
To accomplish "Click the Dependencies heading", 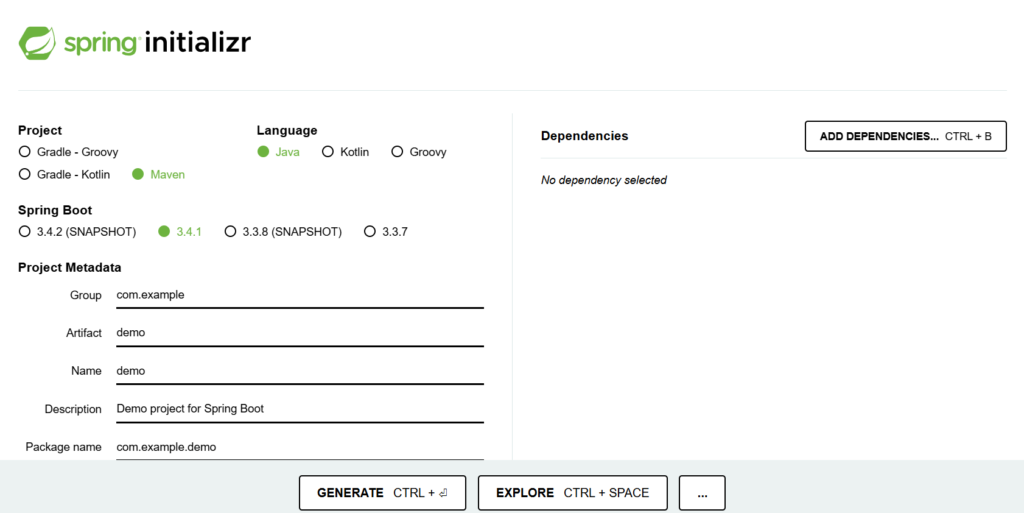I will tap(584, 136).
